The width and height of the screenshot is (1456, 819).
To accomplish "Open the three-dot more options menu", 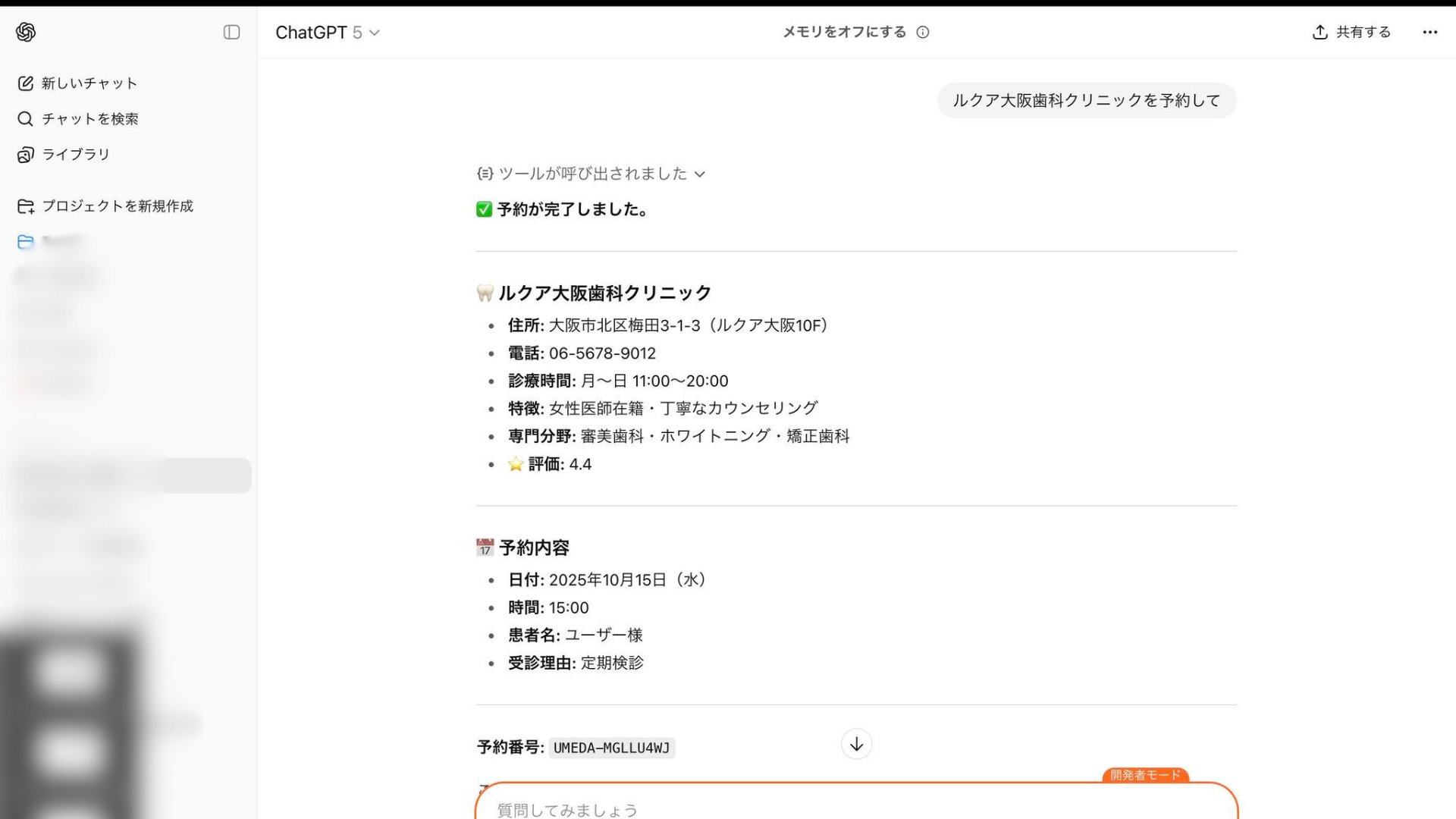I will 1429,32.
